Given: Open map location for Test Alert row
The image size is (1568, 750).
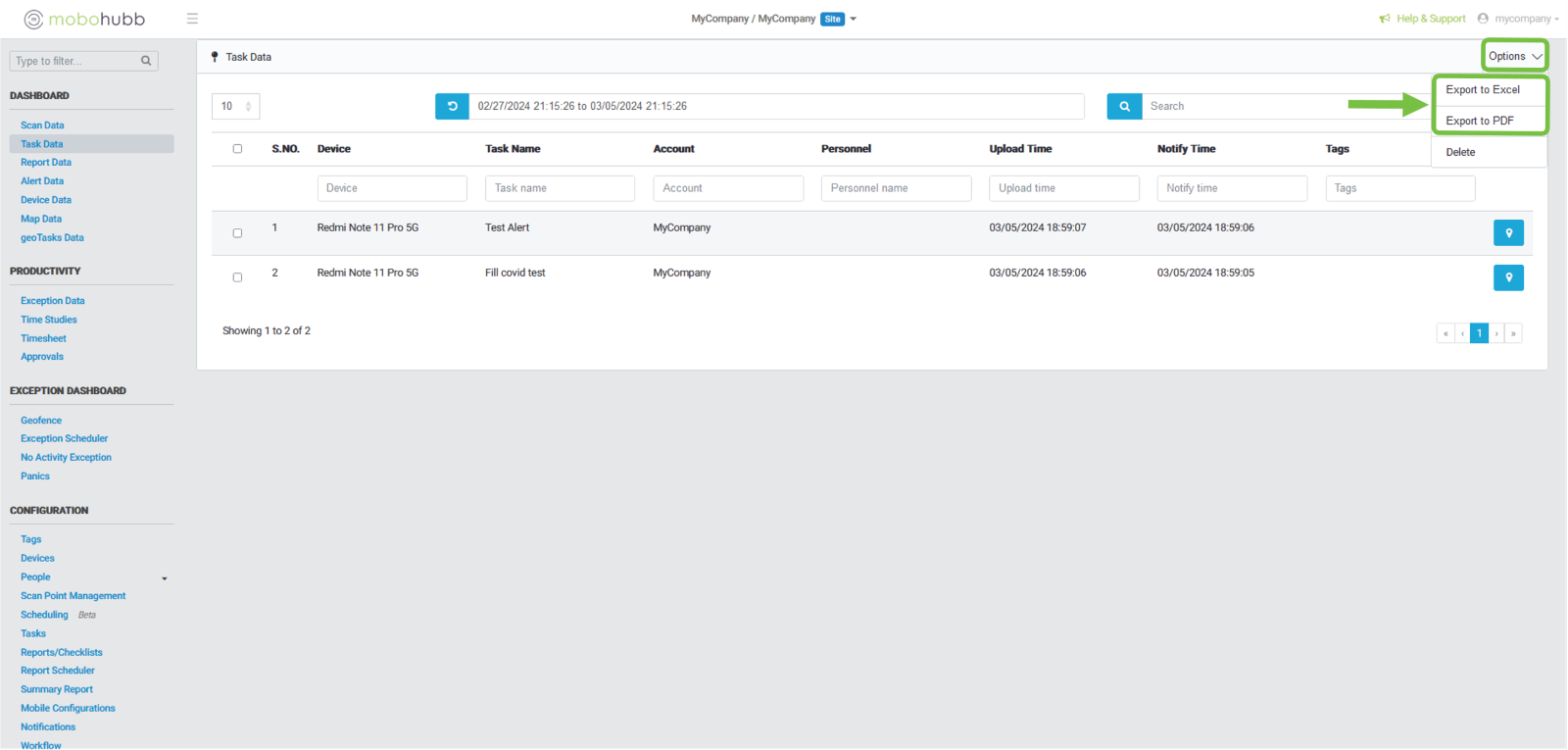Looking at the screenshot, I should pos(1508,233).
